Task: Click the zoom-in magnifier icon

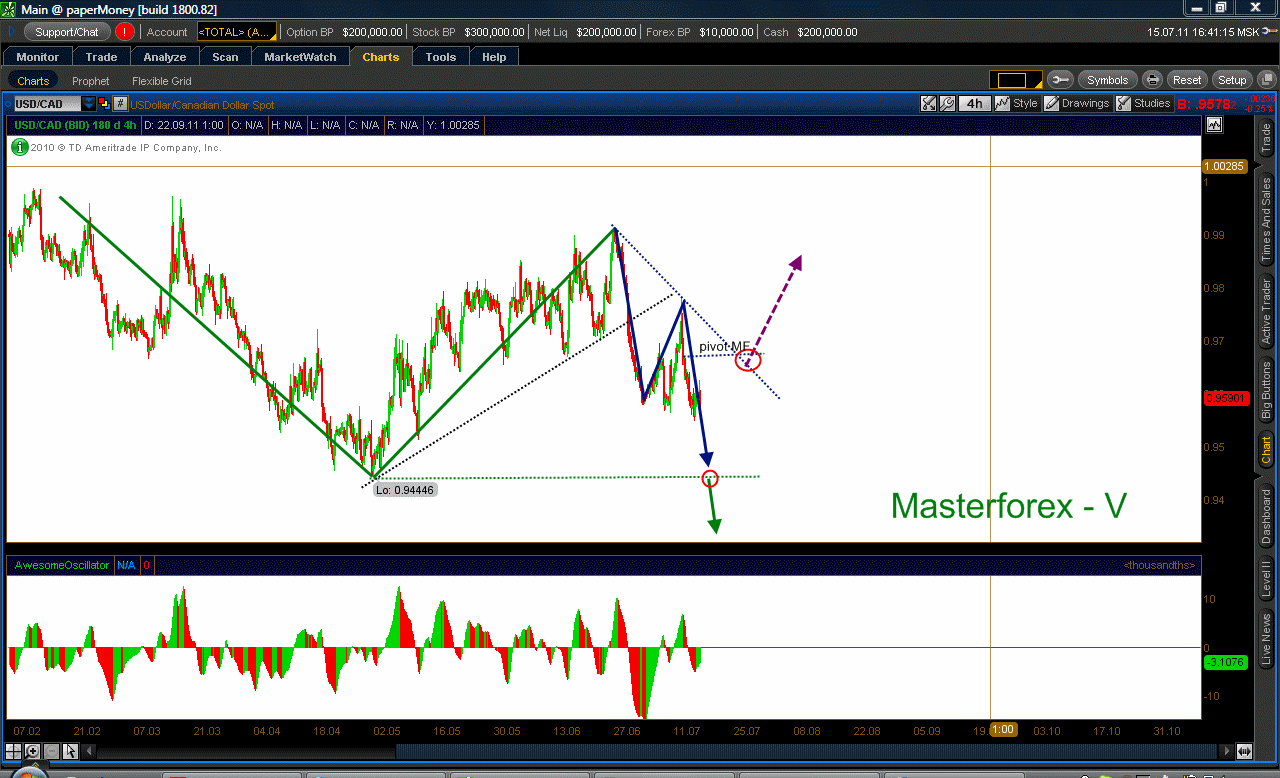Action: pyautogui.click(x=33, y=751)
